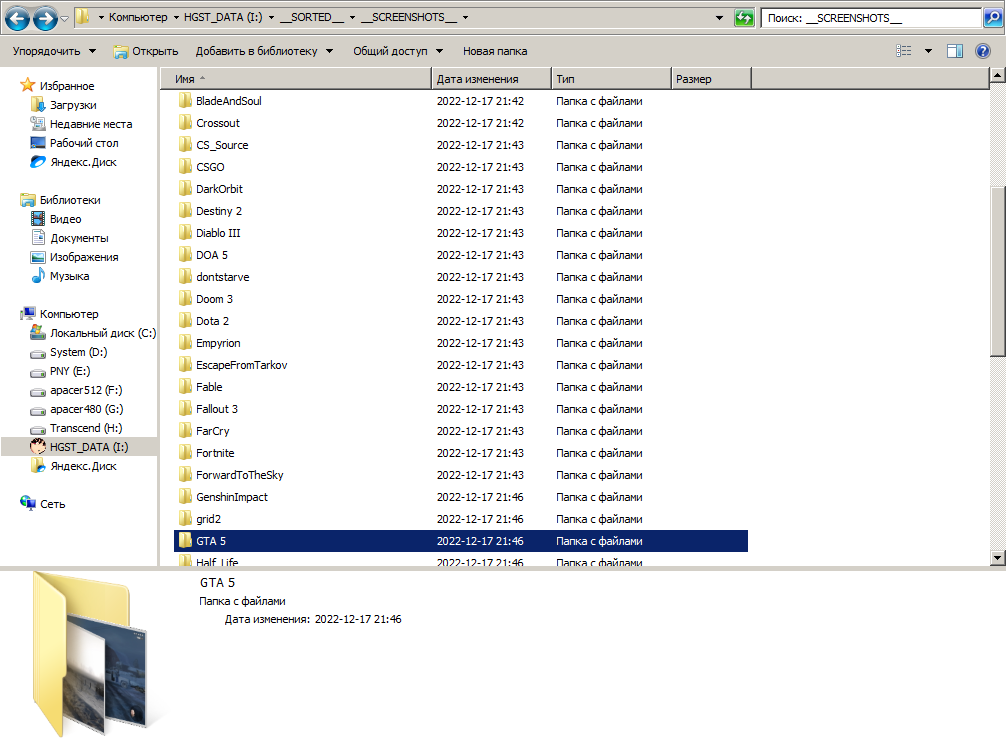Click the HGST_DATA (I:) drive icon

pyautogui.click(x=38, y=447)
